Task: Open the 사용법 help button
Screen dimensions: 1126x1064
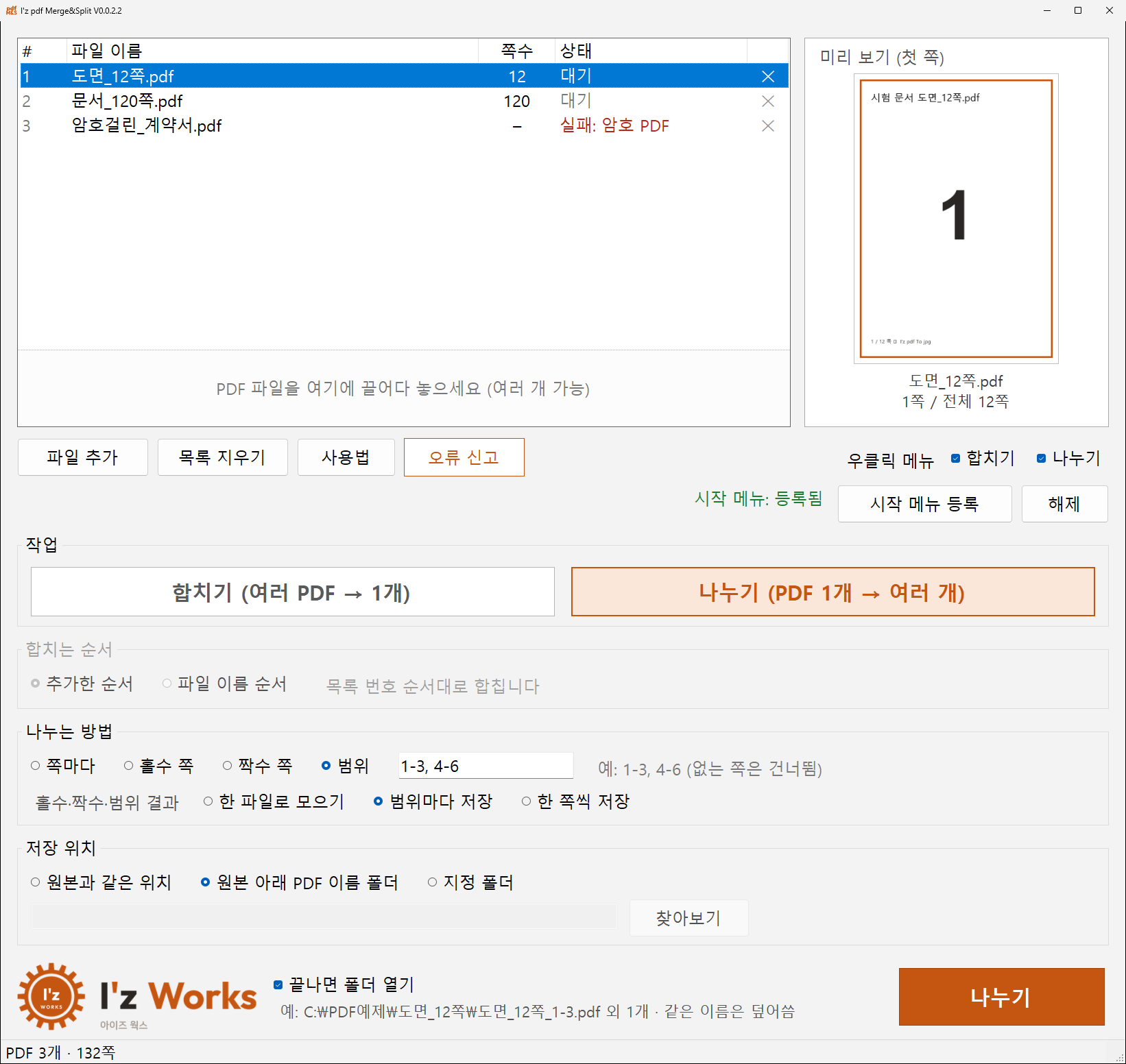Action: pos(346,457)
